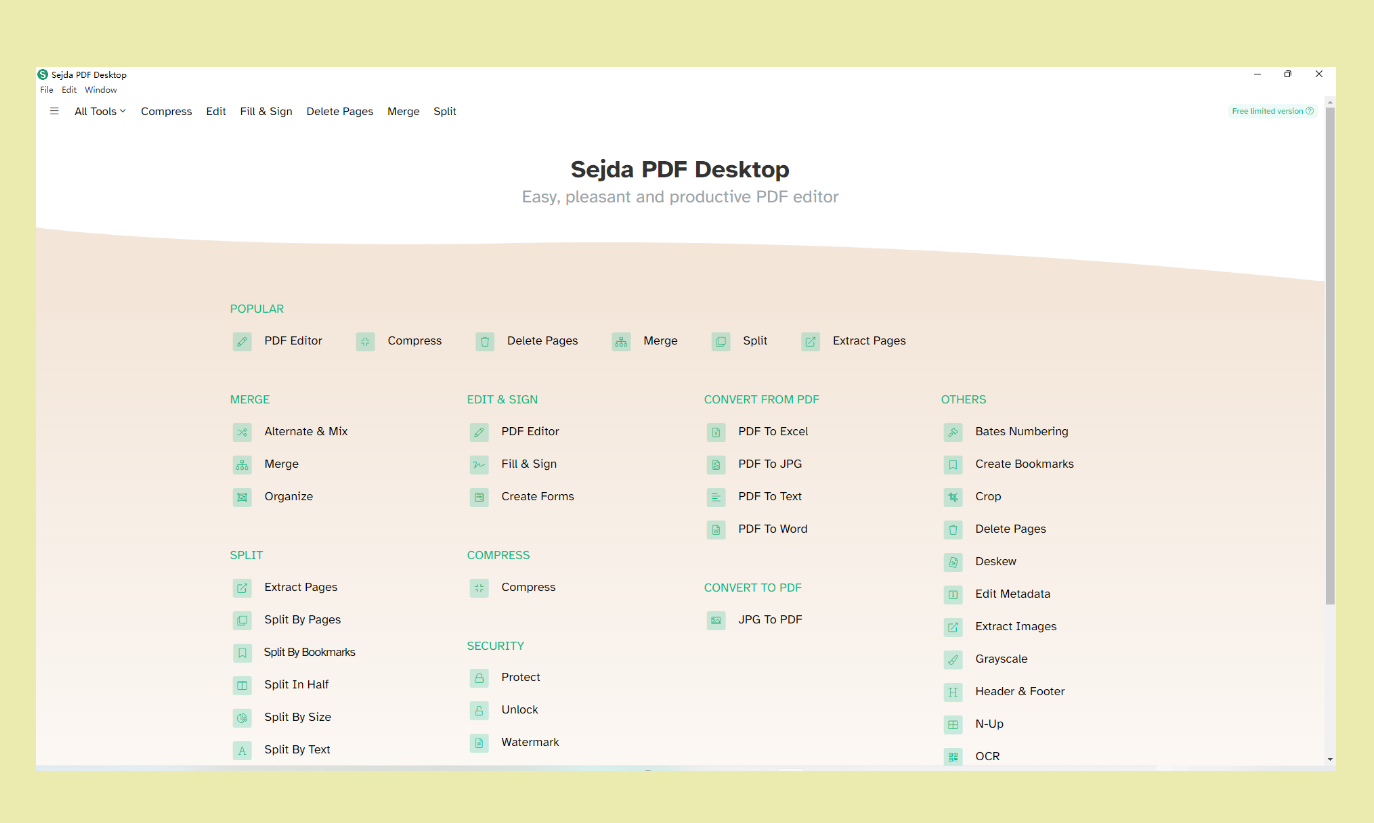This screenshot has height=823, width=1374.
Task: Click the PDF To Excel icon
Action: click(x=716, y=432)
